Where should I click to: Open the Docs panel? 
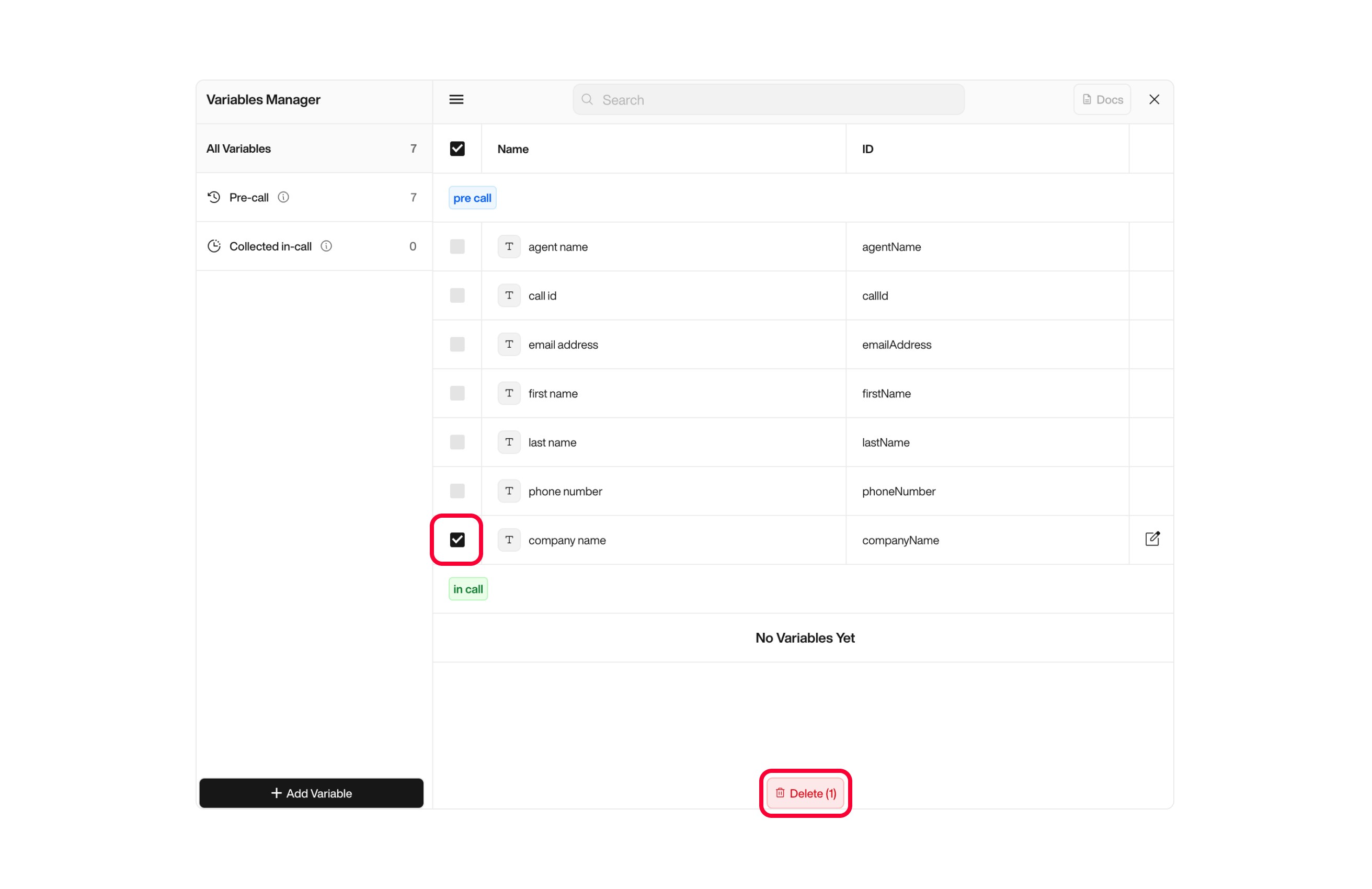click(x=1102, y=99)
